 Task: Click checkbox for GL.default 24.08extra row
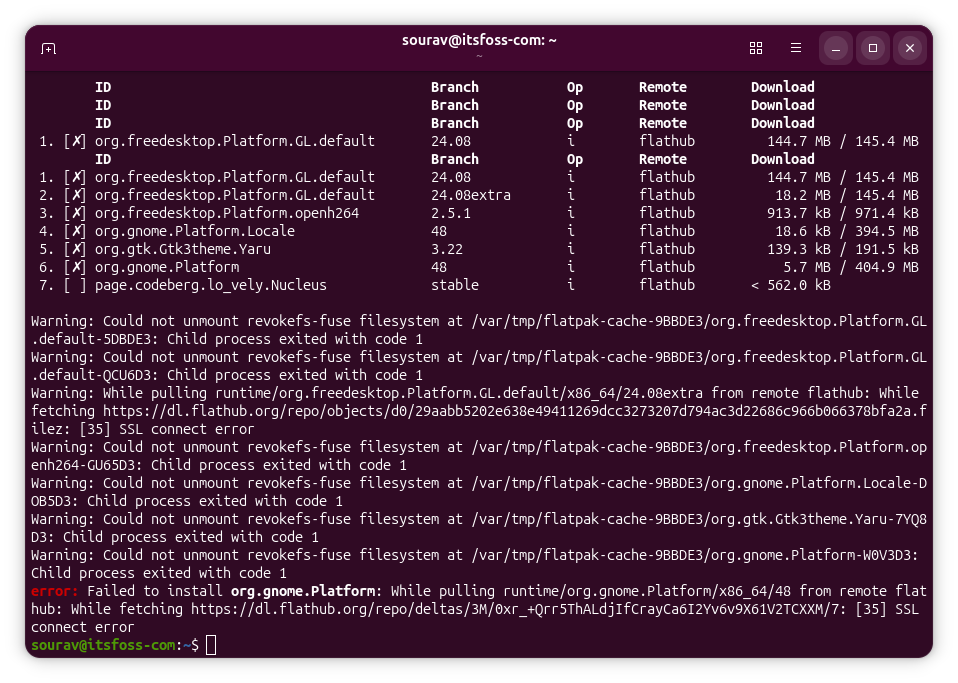click(75, 195)
